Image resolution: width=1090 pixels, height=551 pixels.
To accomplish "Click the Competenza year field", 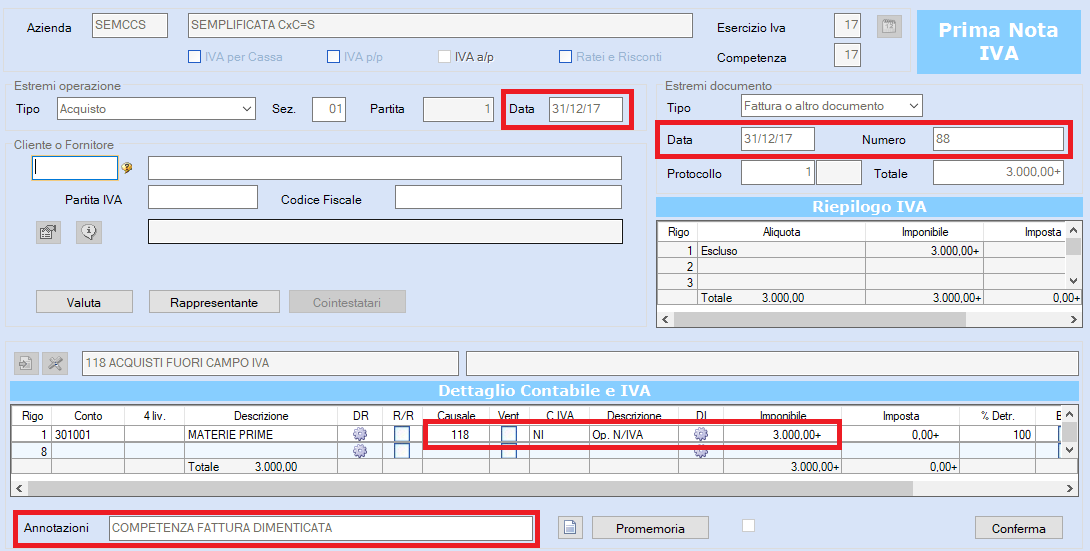I will point(847,55).
